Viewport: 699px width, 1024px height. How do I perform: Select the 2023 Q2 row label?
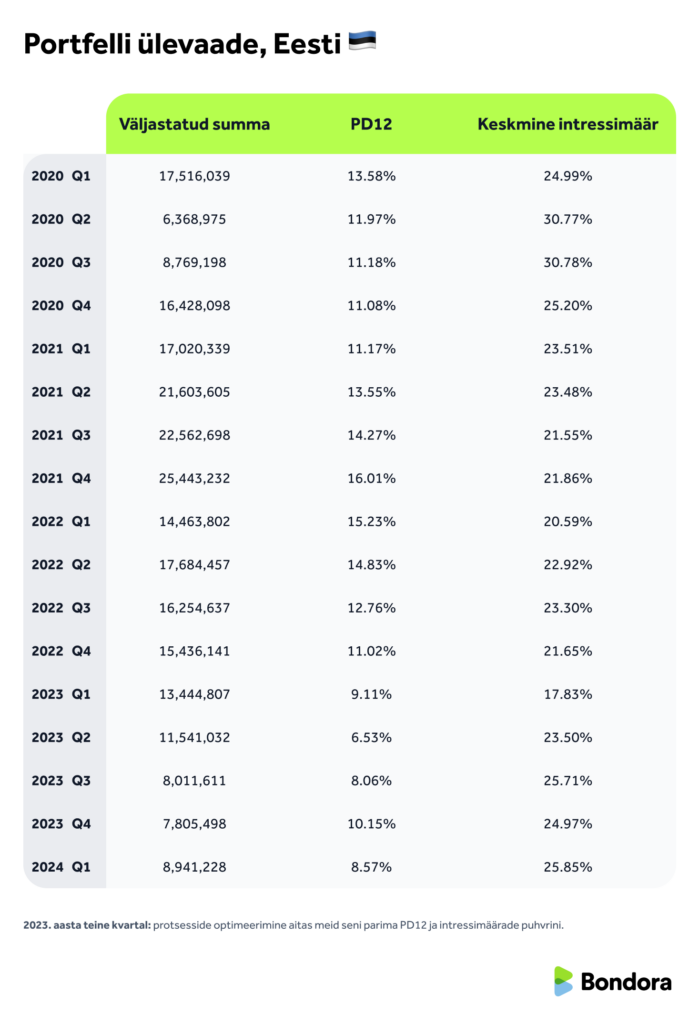pos(61,737)
